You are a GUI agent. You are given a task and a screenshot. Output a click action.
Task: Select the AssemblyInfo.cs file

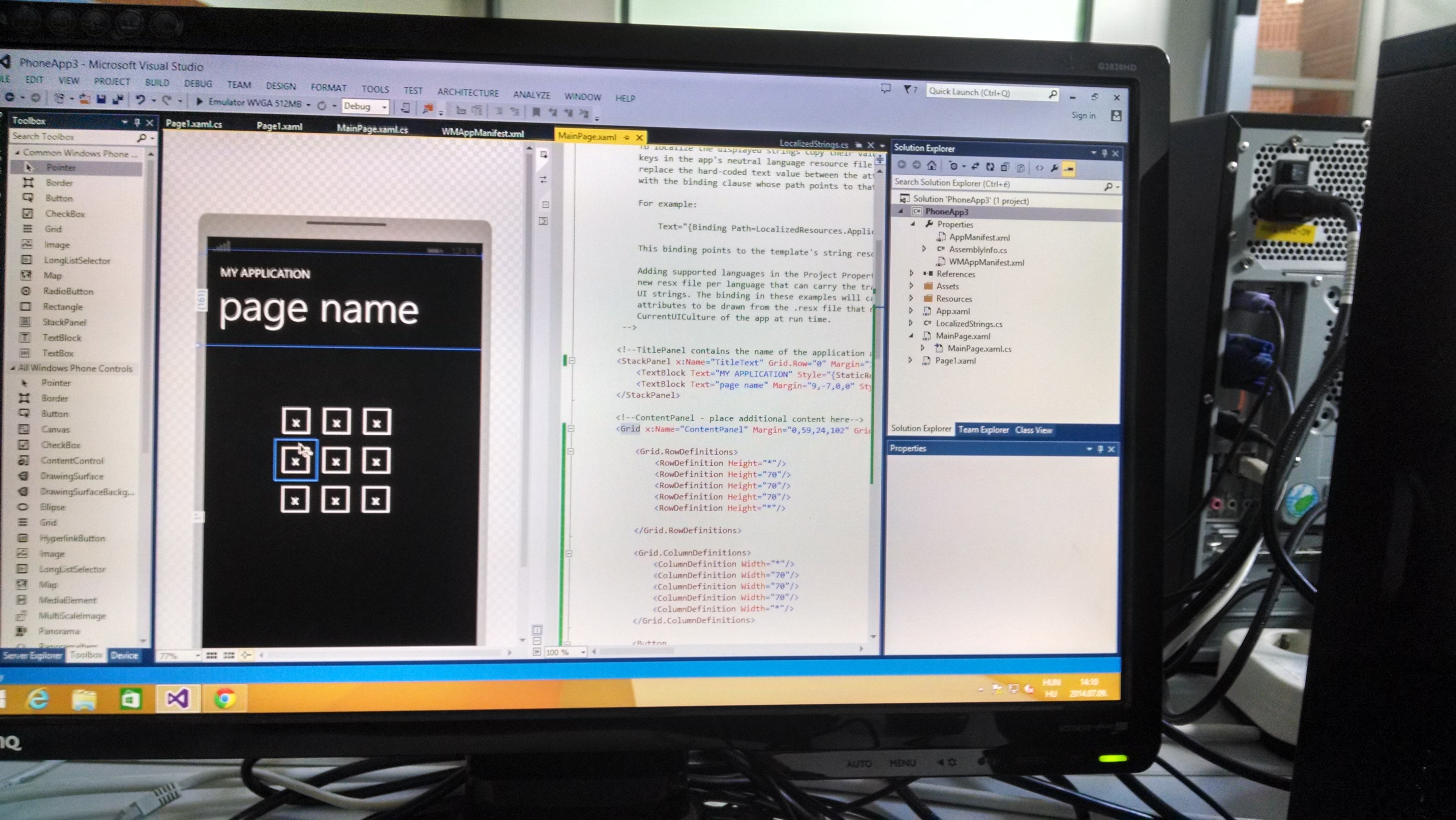pos(978,250)
